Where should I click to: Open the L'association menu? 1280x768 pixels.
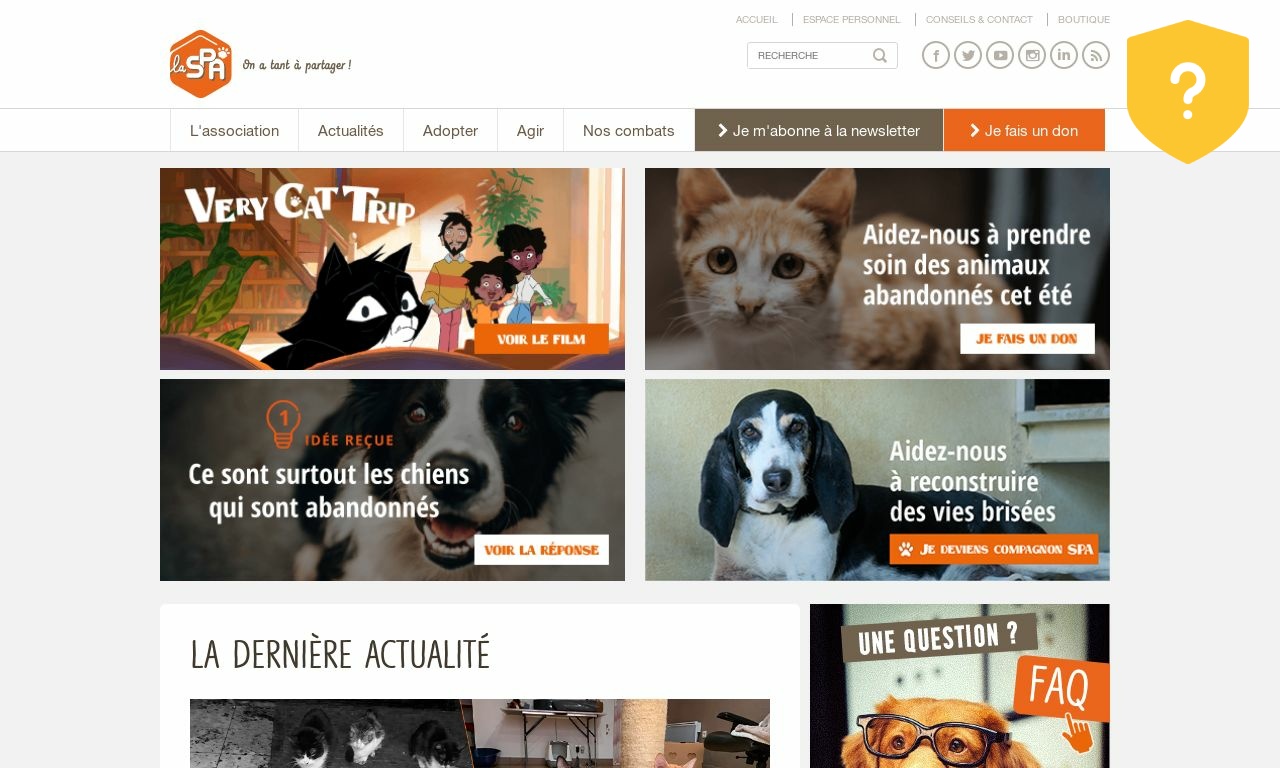click(234, 130)
